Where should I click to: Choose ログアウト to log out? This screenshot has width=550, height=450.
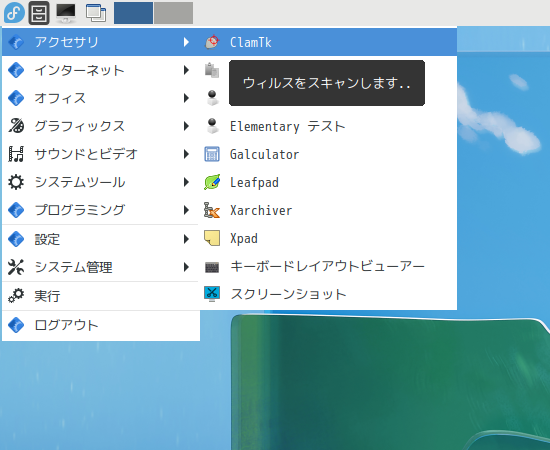(x=101, y=325)
